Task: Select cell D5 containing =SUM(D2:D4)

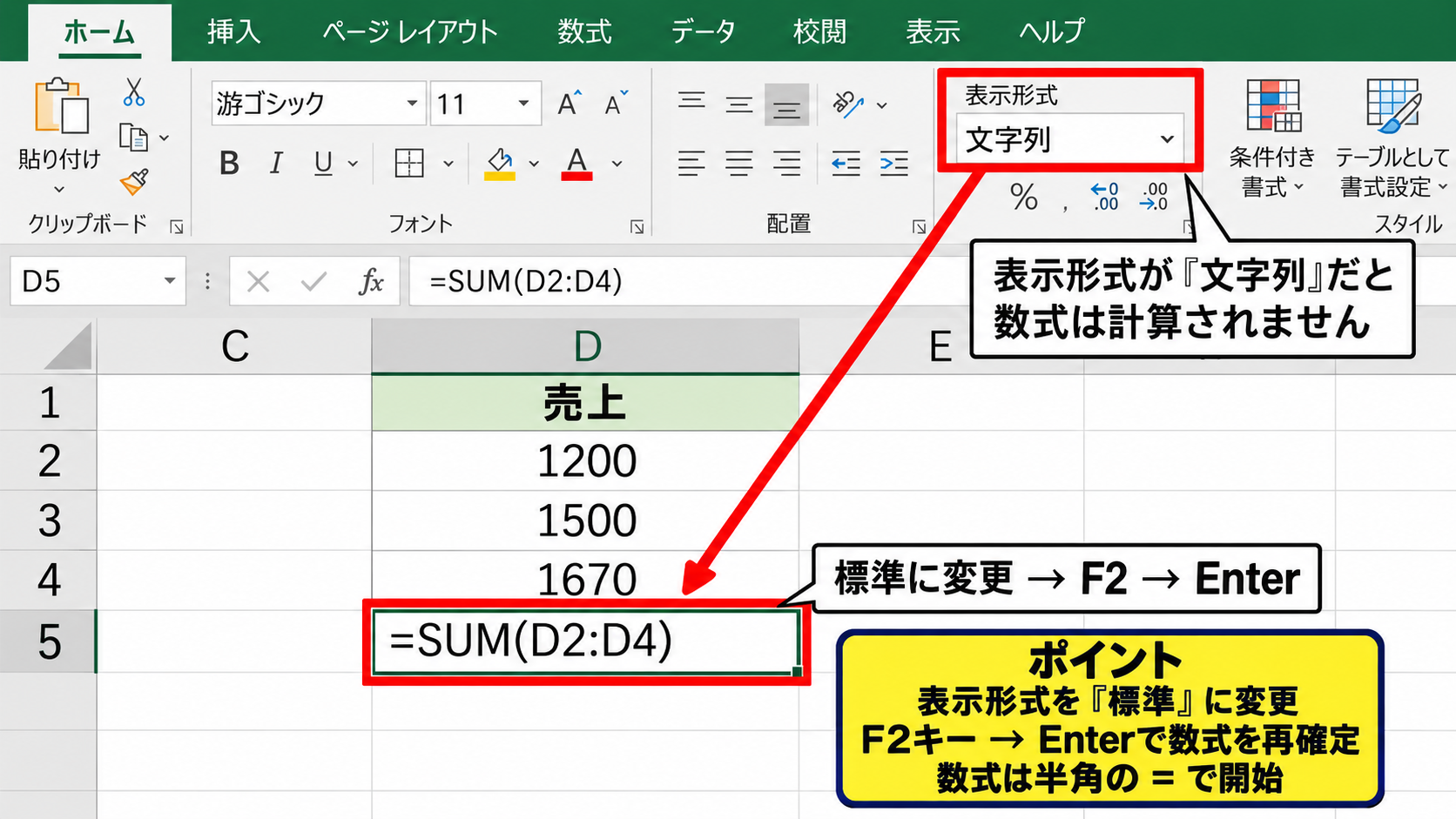Action: point(585,641)
